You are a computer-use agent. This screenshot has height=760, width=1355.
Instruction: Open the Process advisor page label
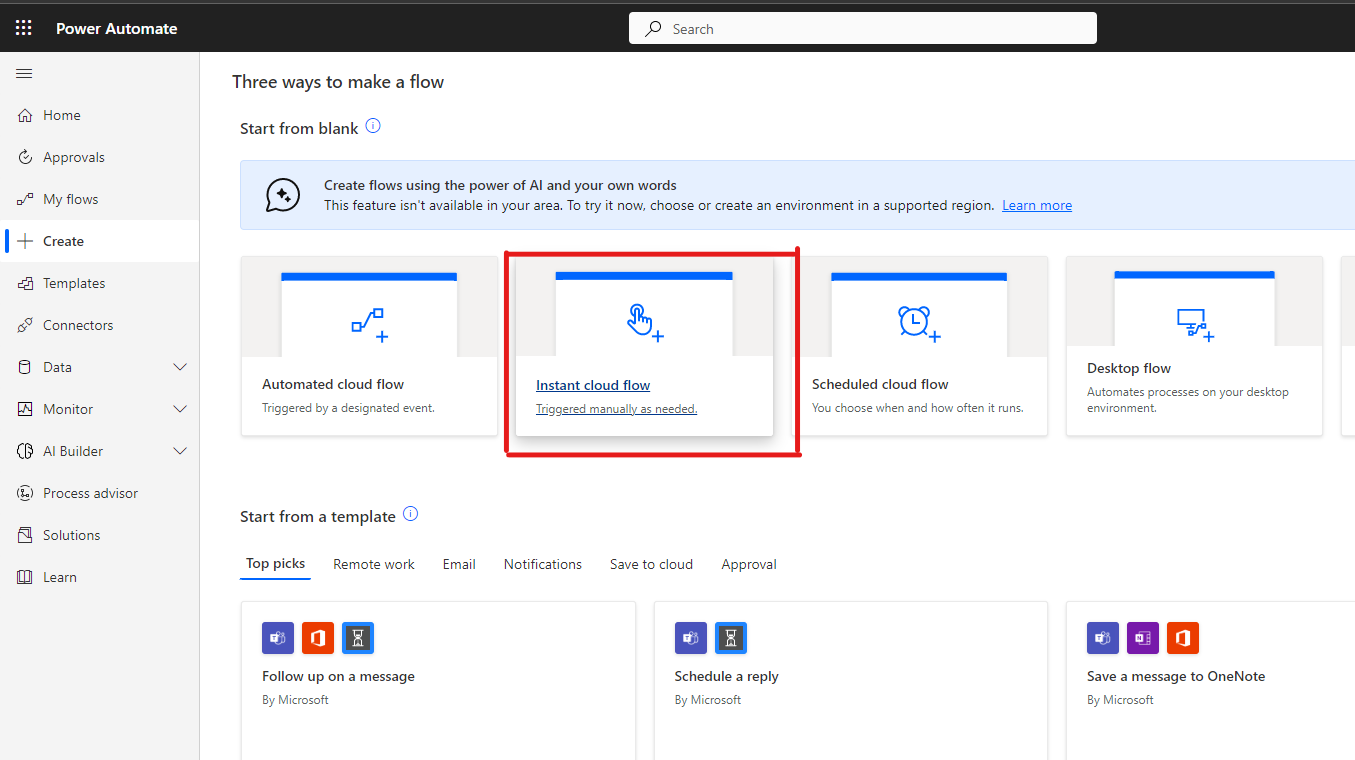pyautogui.click(x=91, y=493)
